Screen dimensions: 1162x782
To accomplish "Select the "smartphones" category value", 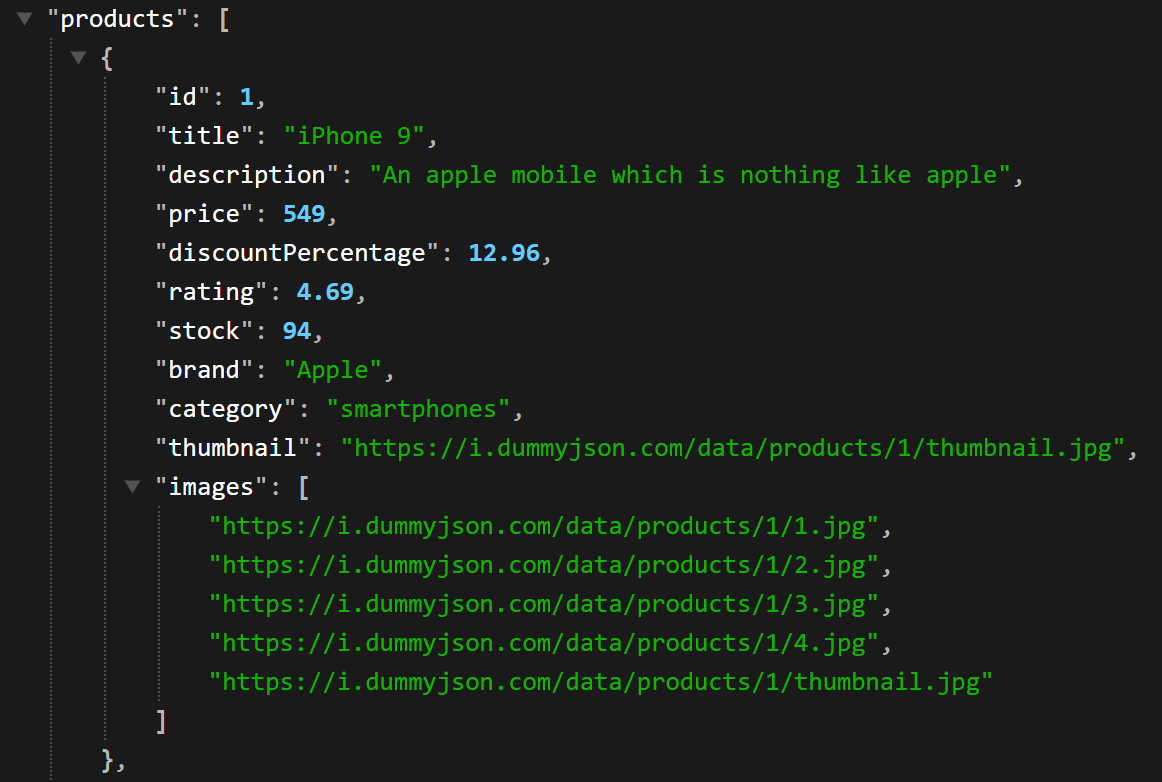I will 419,409.
